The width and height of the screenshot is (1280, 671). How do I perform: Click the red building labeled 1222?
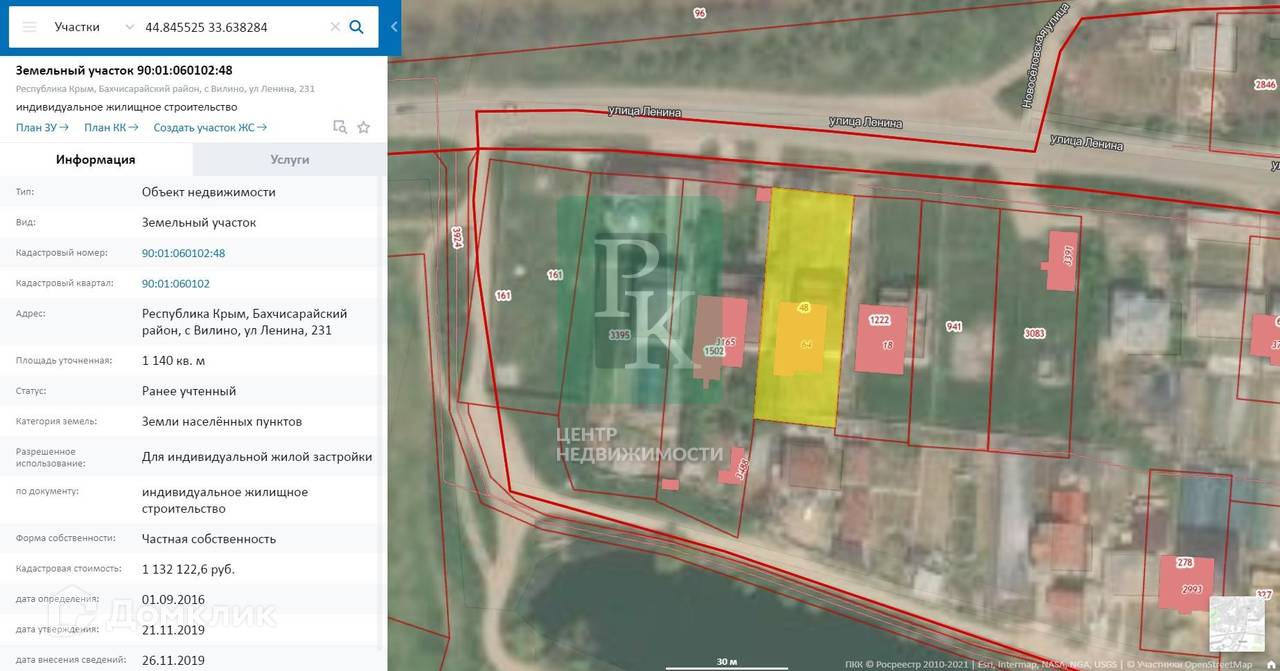880,340
